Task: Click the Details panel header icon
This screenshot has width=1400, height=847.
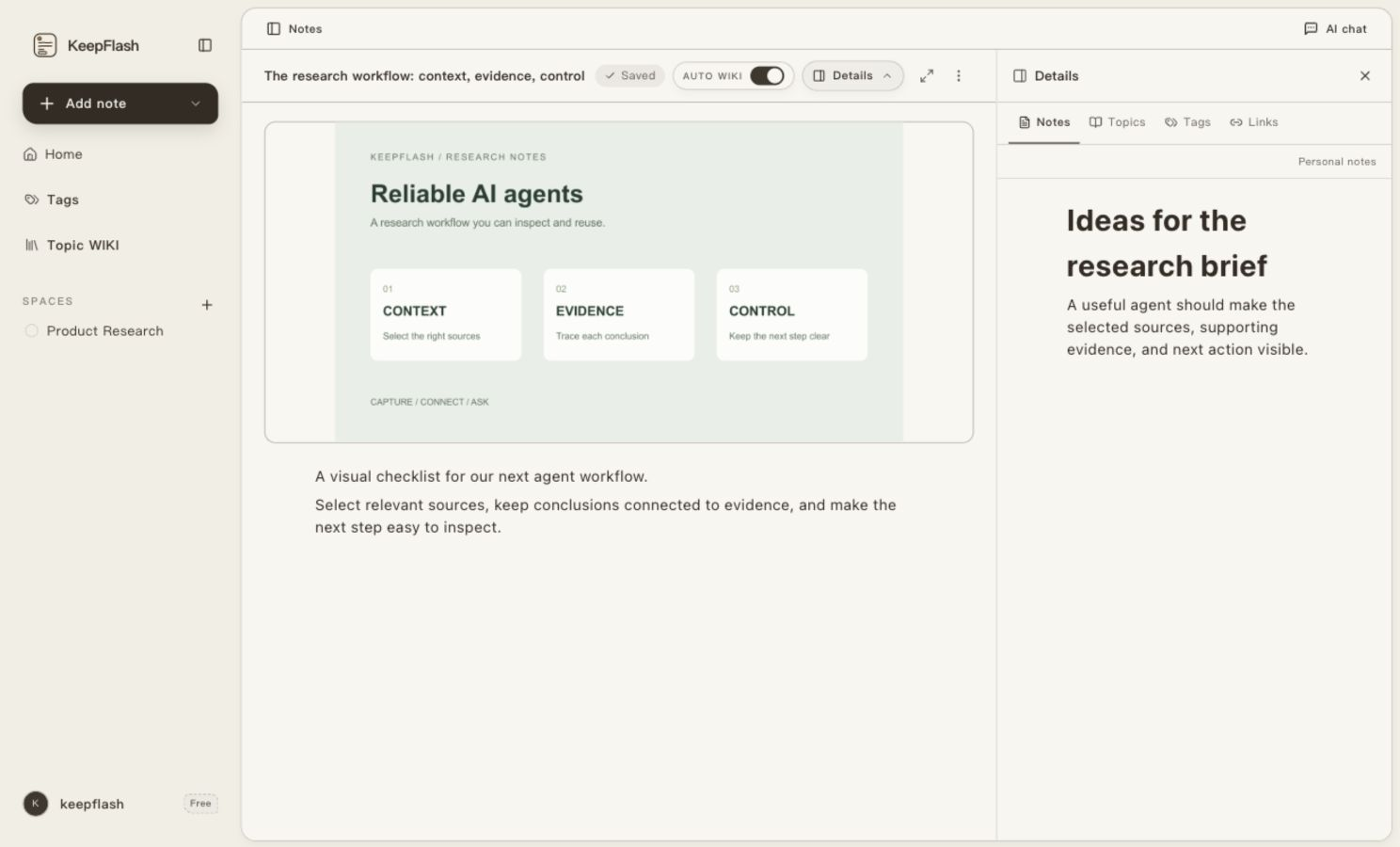Action: [x=1020, y=76]
